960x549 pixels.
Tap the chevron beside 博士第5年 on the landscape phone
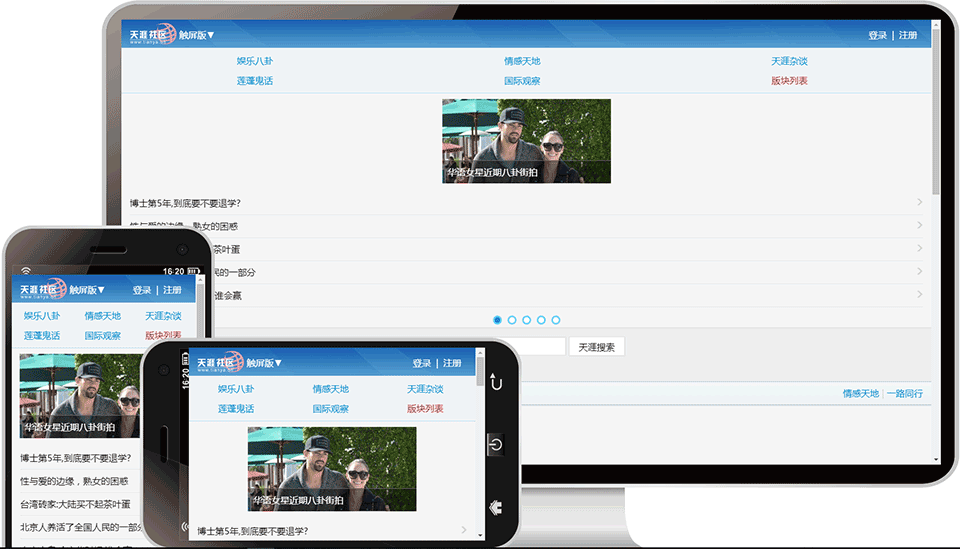coord(464,530)
